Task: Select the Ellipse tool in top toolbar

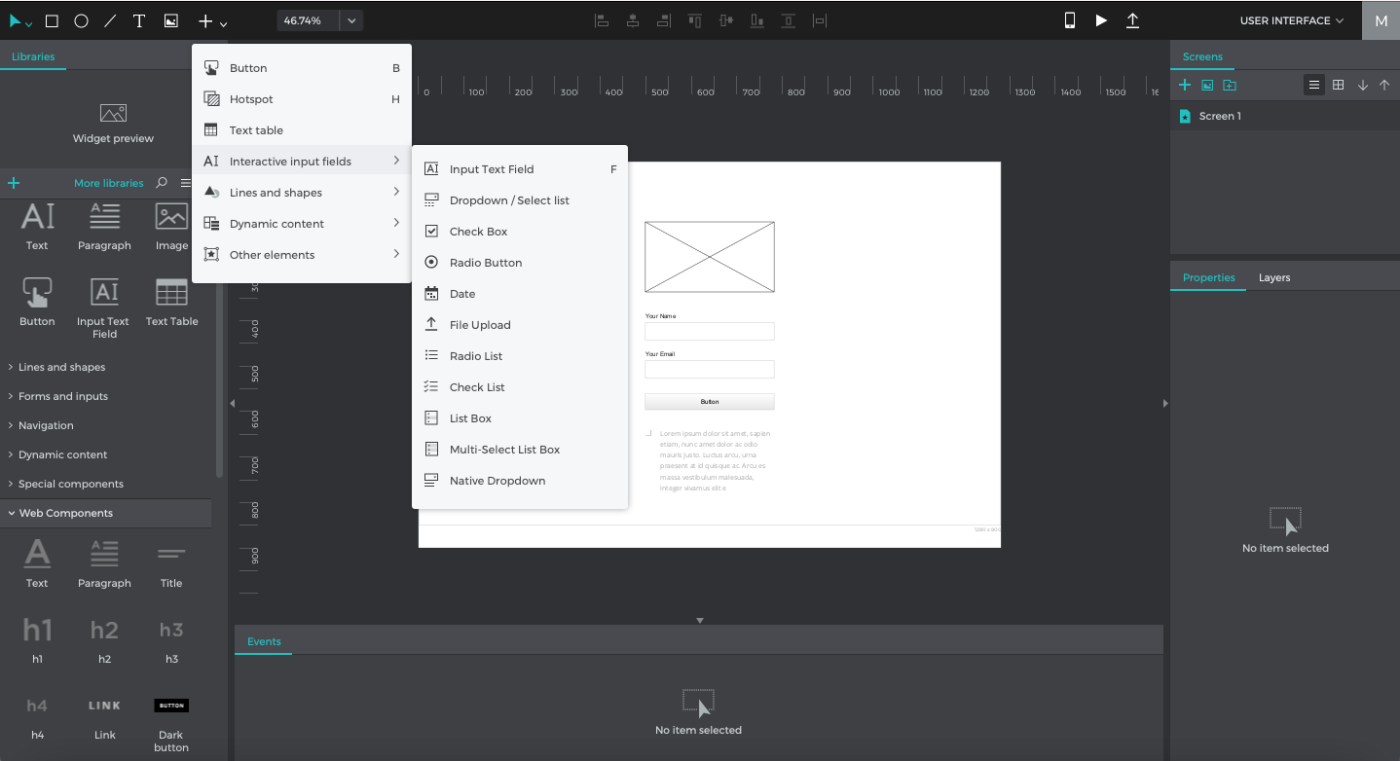Action: coord(81,21)
